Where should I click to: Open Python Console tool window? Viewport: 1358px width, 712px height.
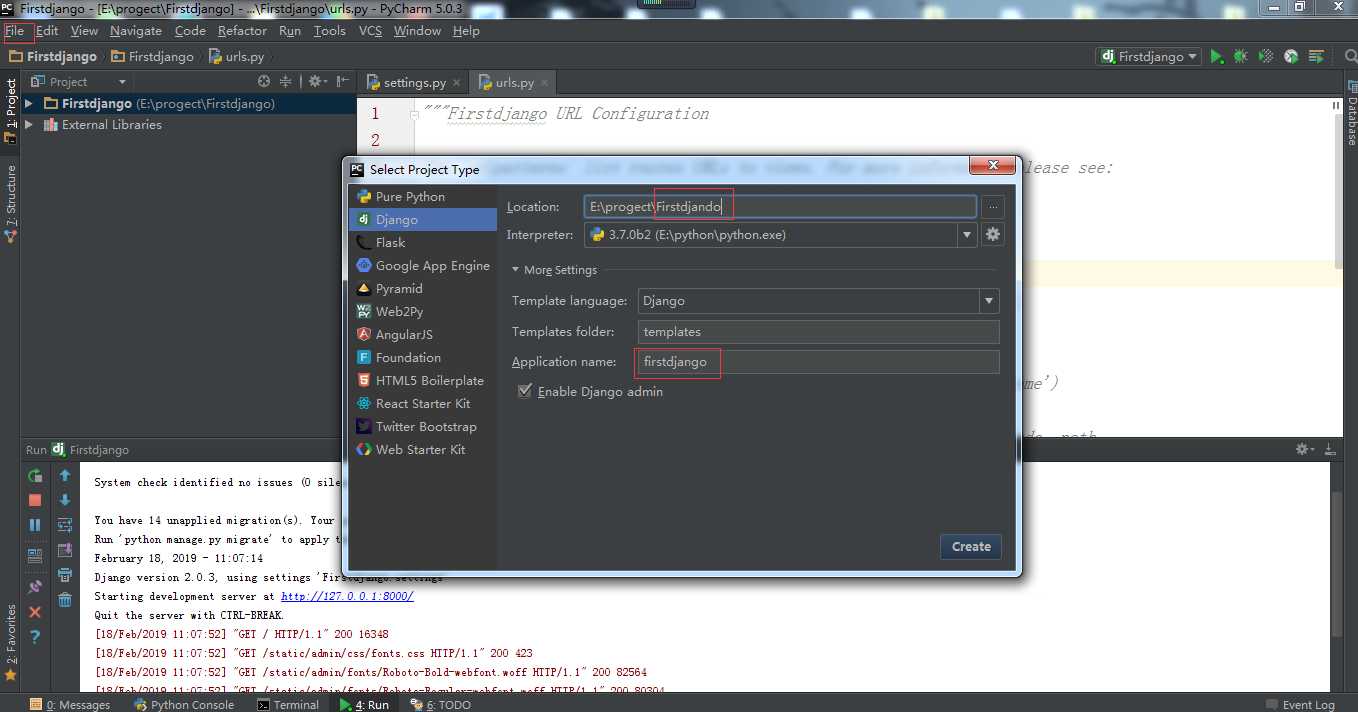coord(184,705)
